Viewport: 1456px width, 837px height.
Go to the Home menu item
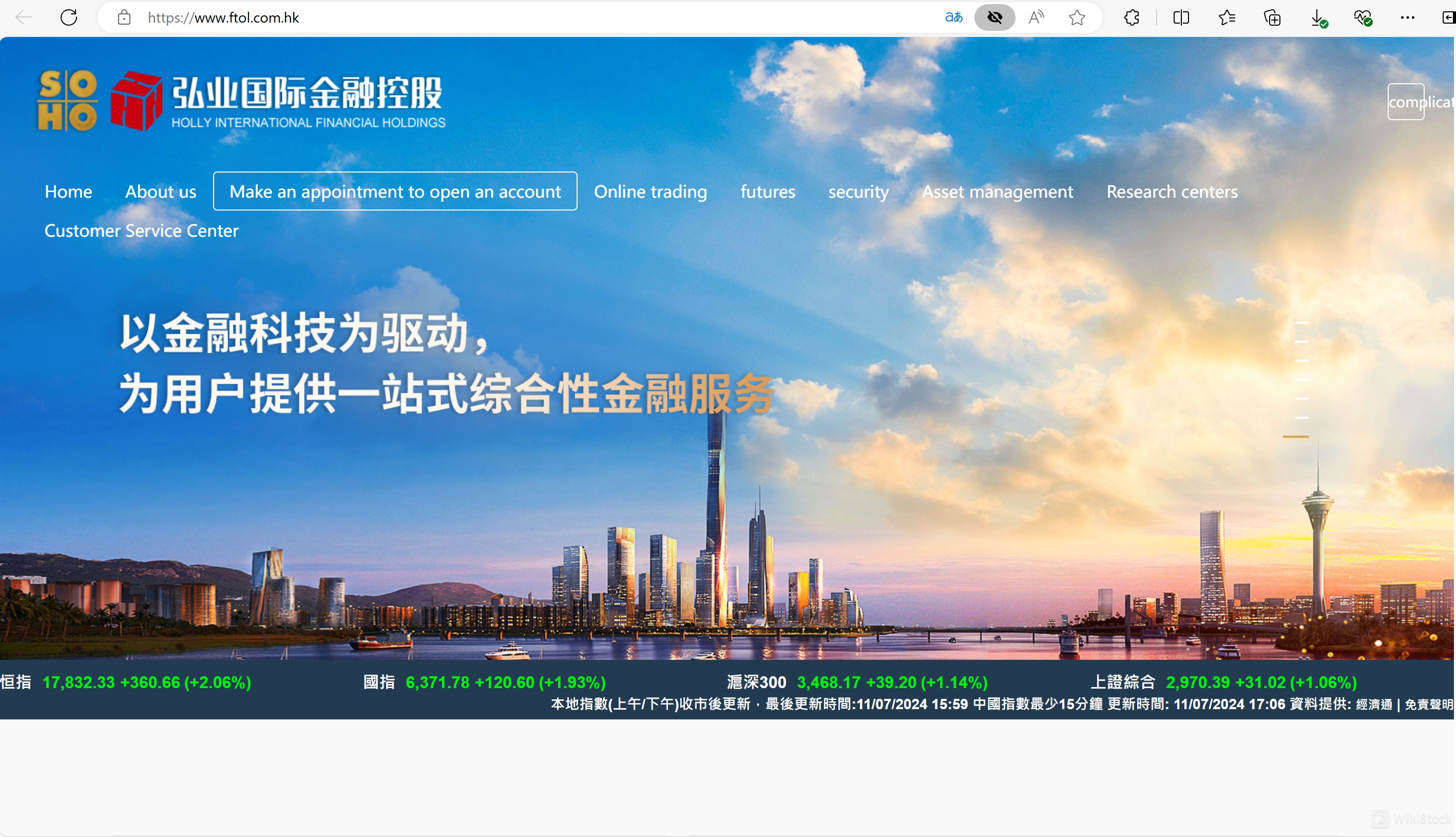[68, 192]
